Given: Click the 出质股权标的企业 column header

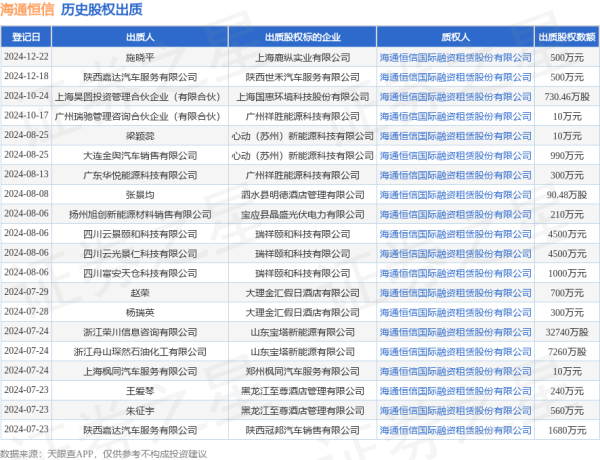Looking at the screenshot, I should (x=303, y=37).
